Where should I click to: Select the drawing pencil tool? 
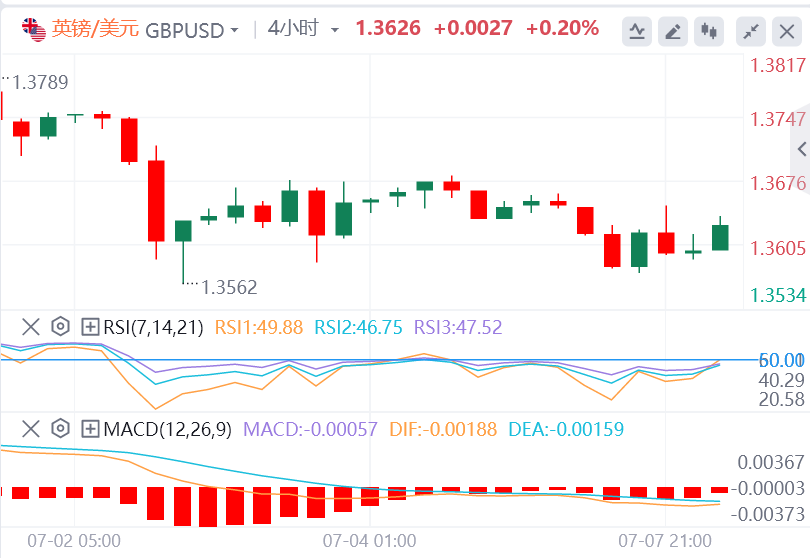[673, 32]
